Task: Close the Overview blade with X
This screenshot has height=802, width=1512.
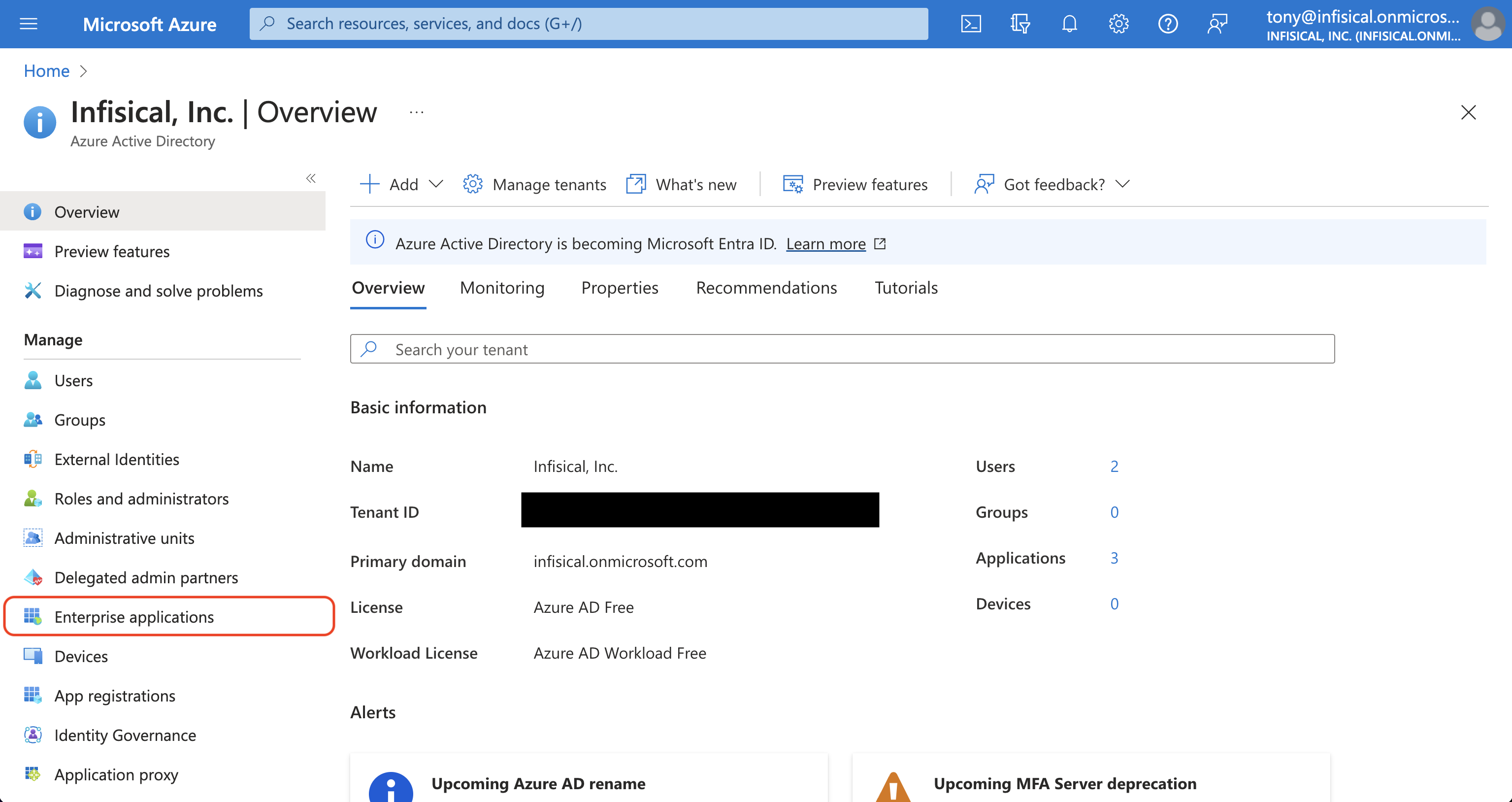Action: pyautogui.click(x=1468, y=112)
